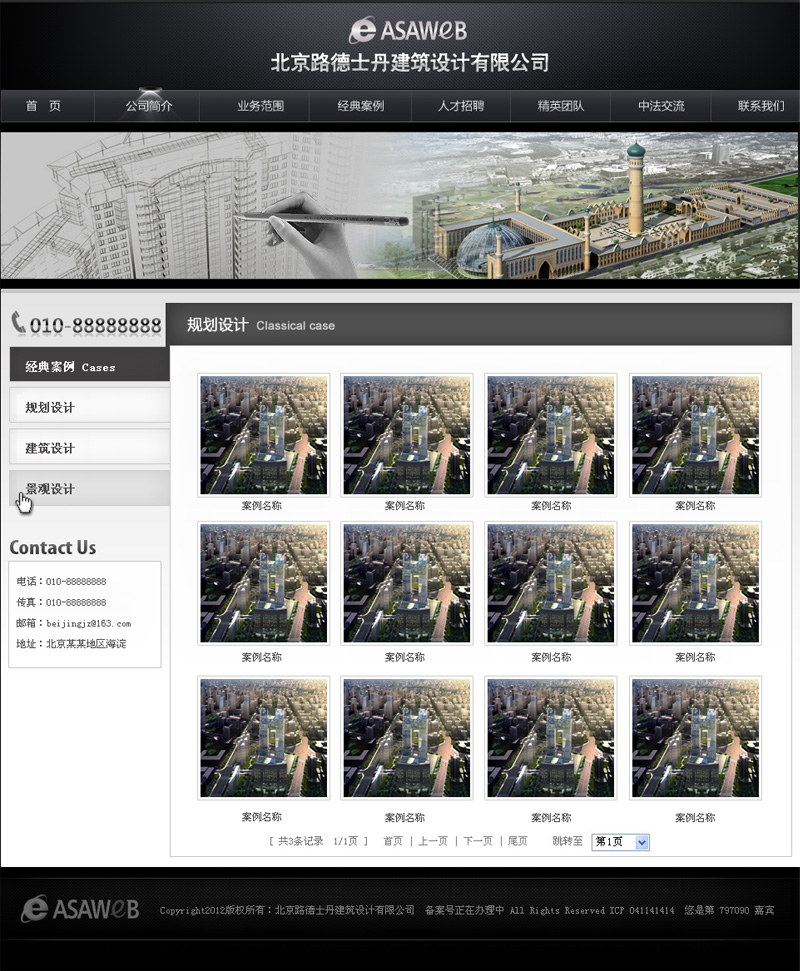Go to 尾页 in pagination

tap(517, 842)
